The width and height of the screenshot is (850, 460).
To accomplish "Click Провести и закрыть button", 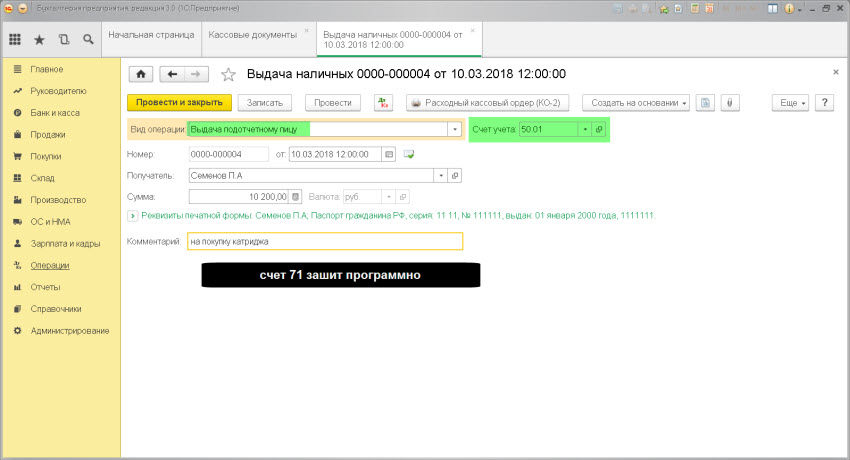I will point(180,103).
